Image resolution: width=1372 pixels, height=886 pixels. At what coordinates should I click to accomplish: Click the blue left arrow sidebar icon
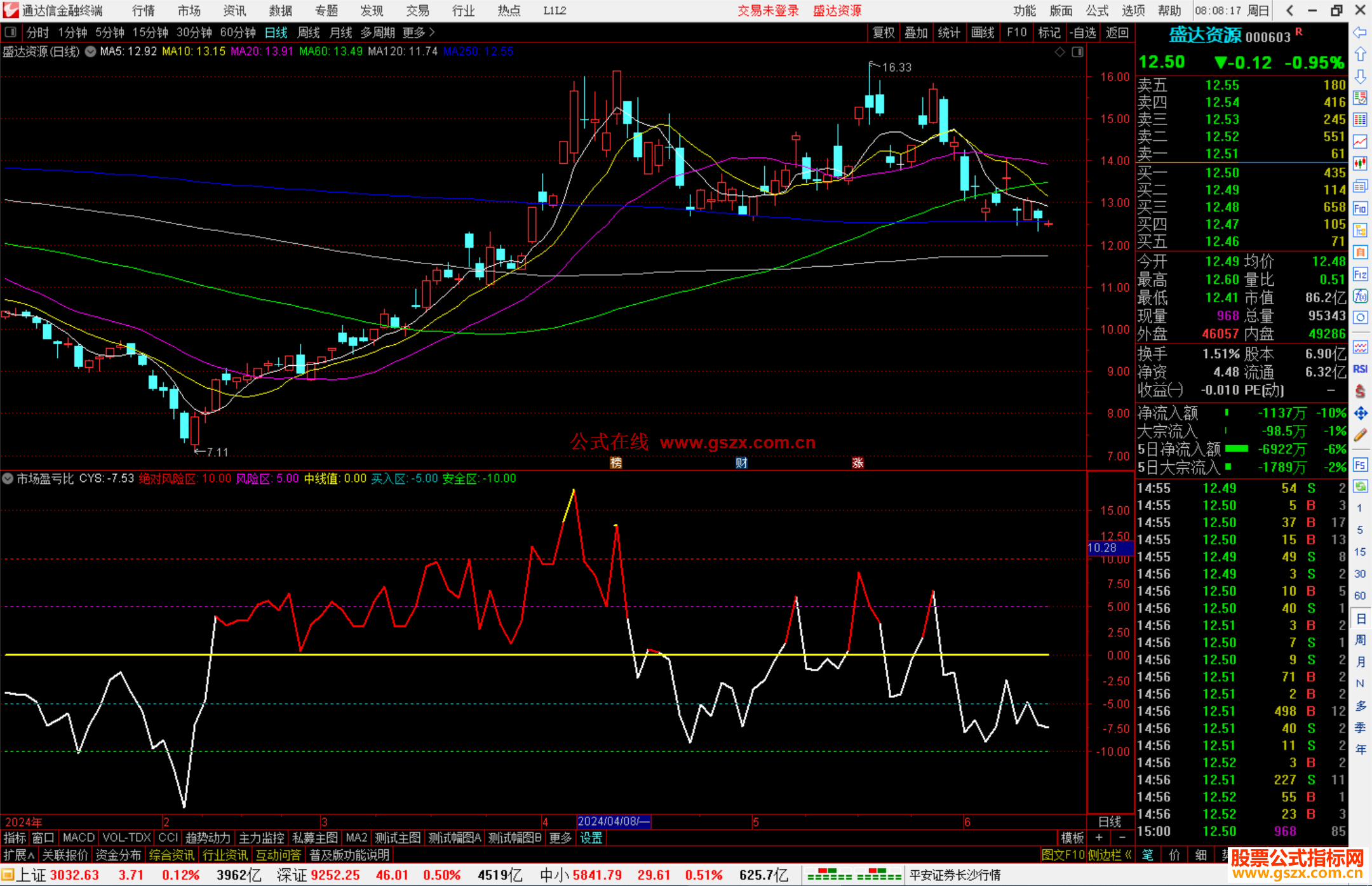pos(1360,32)
